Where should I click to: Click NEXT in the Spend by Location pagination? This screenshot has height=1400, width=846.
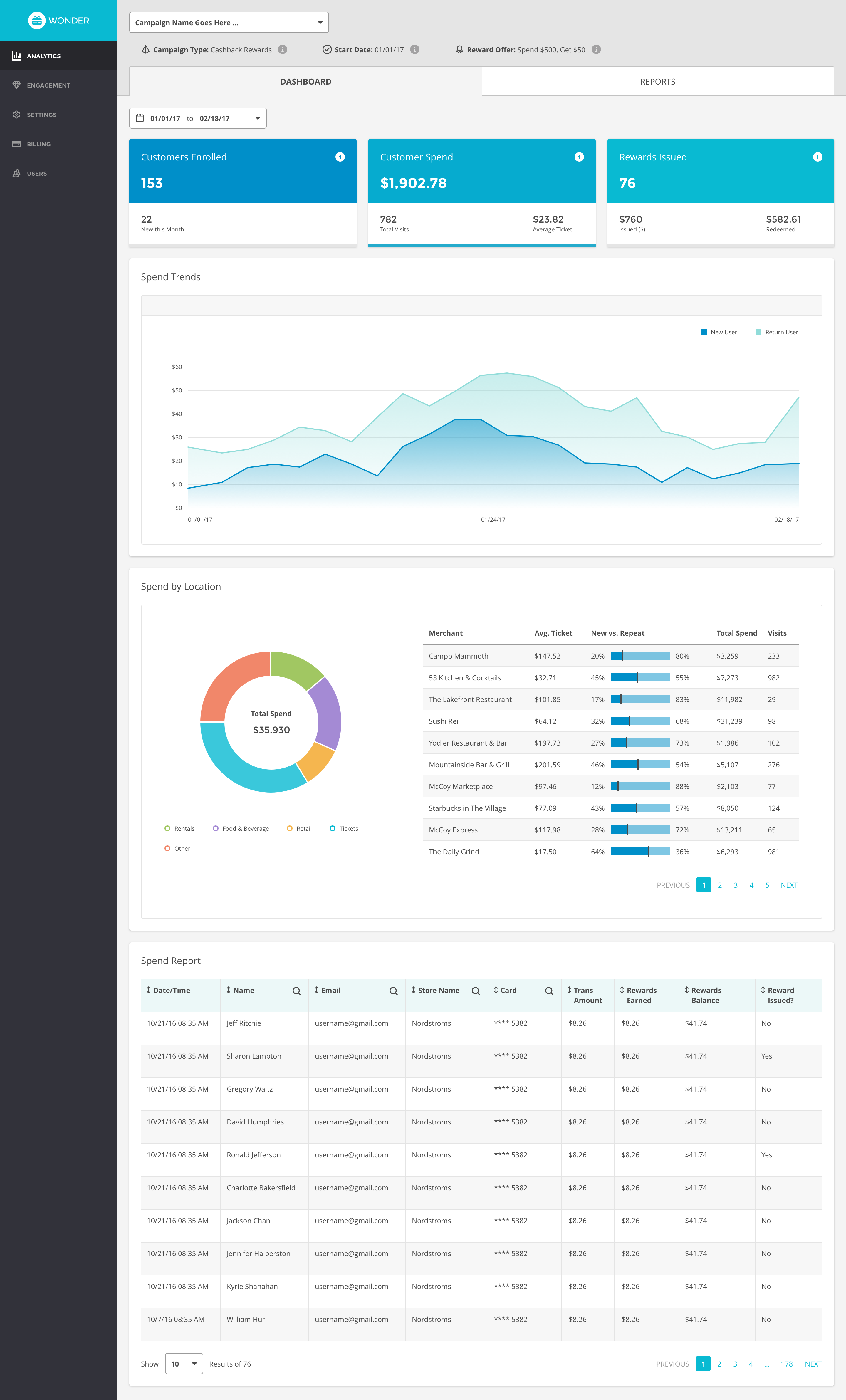789,885
